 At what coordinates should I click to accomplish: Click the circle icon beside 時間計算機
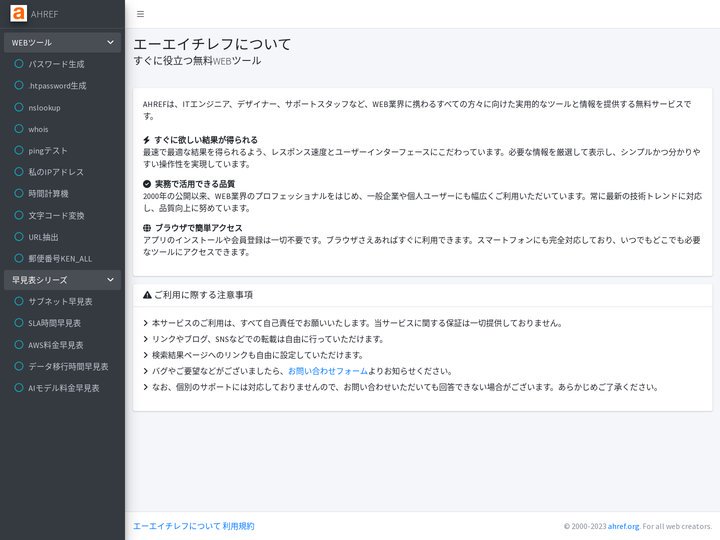click(19, 193)
